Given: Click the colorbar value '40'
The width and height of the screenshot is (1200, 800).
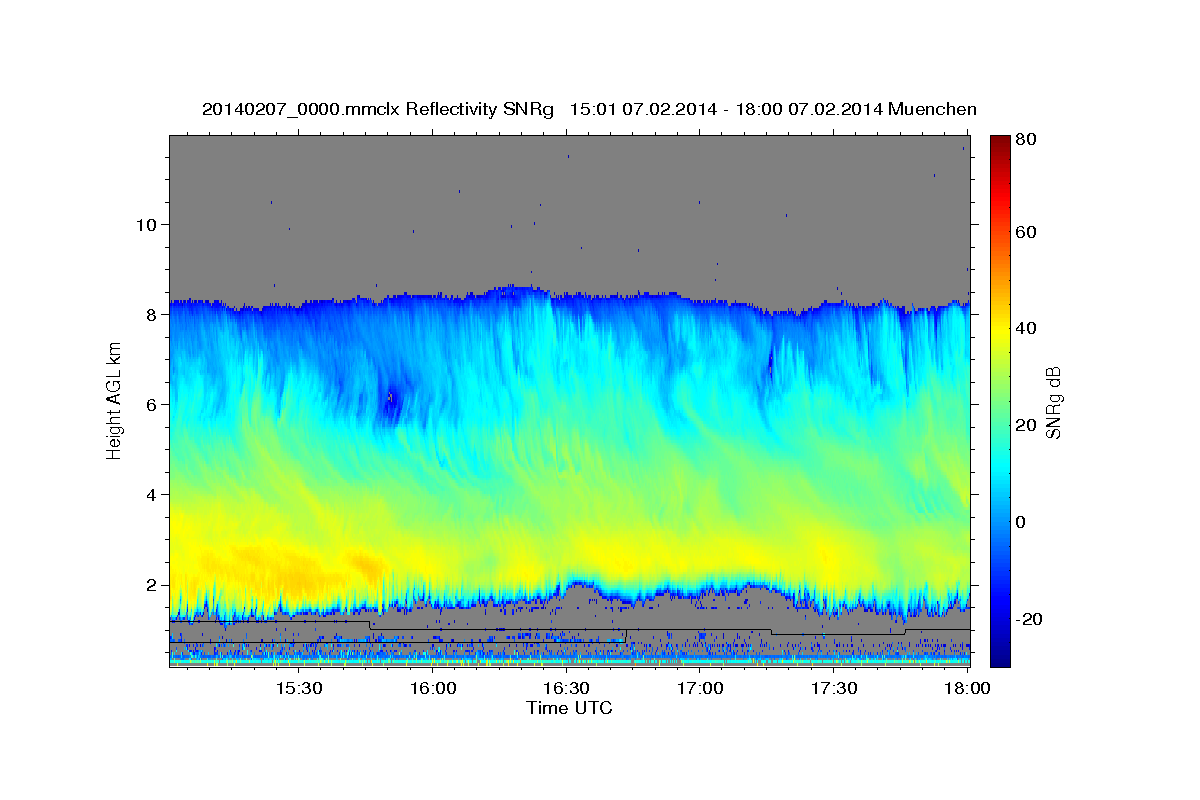Looking at the screenshot, I should pyautogui.click(x=1025, y=328).
